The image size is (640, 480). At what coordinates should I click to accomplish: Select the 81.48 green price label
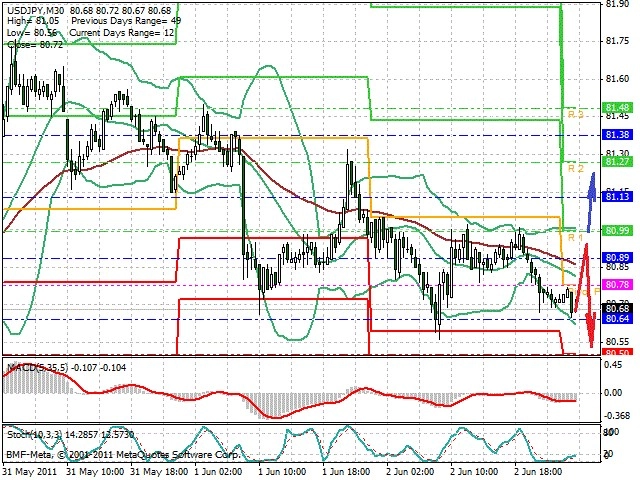click(x=617, y=108)
